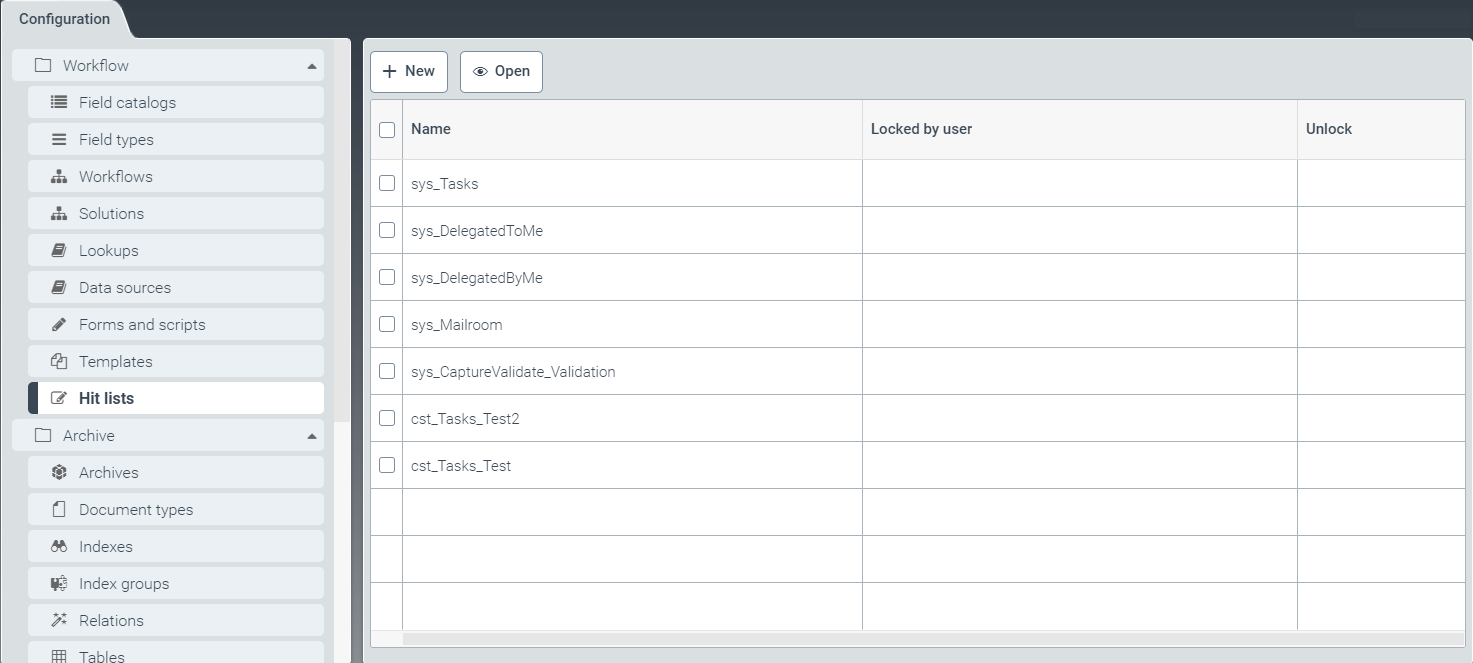
Task: Click the Relations magic wand icon
Action: [59, 620]
